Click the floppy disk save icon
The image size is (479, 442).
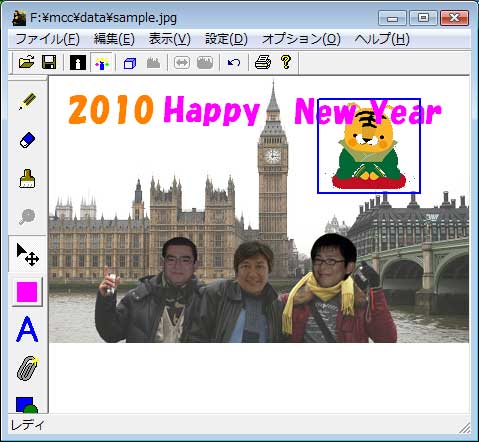pos(49,62)
